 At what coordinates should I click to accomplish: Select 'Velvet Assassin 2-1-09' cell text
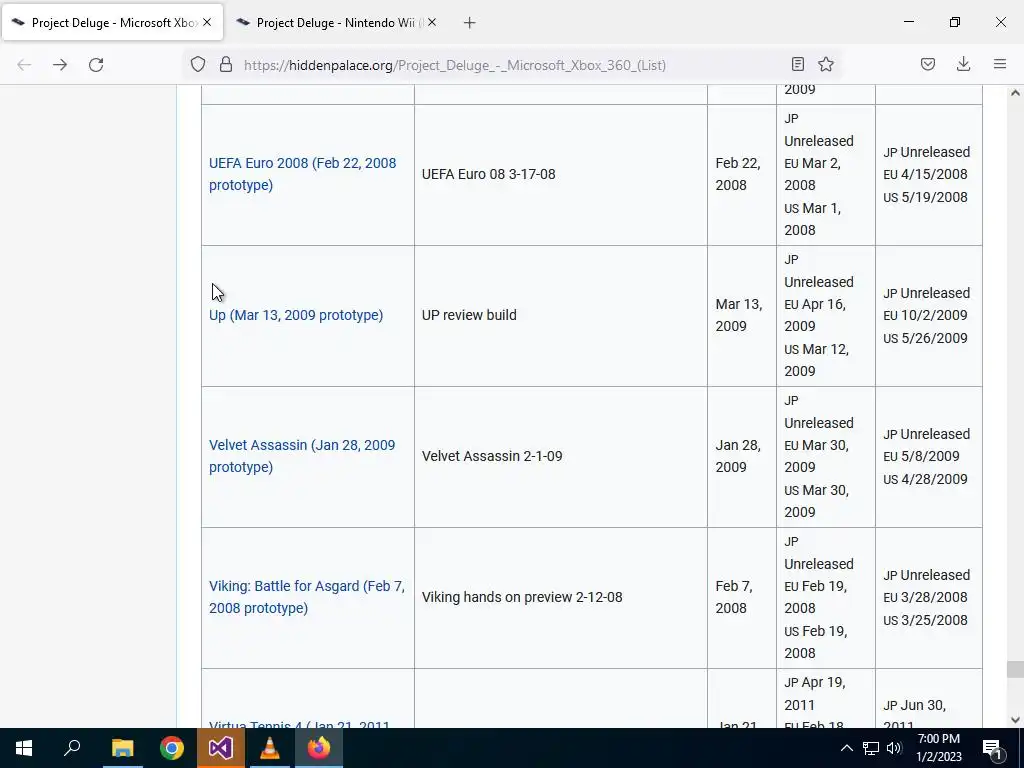pyautogui.click(x=492, y=456)
